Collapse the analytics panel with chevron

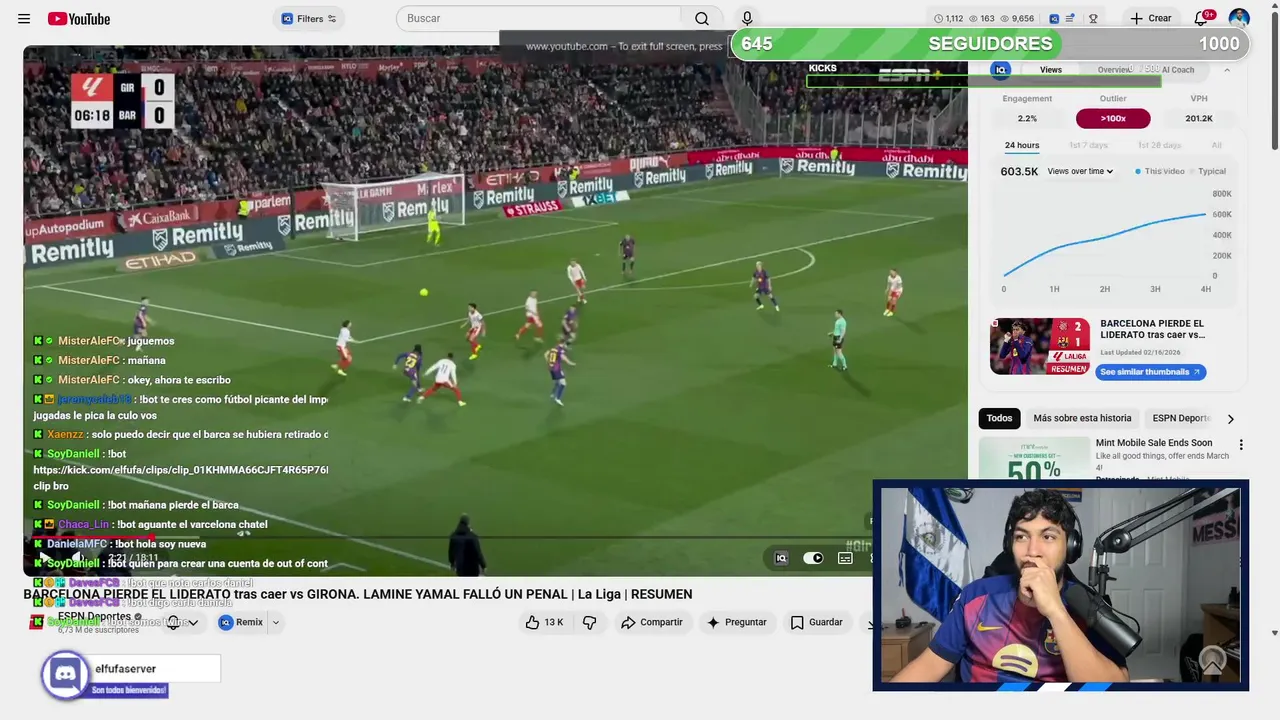(x=1227, y=70)
